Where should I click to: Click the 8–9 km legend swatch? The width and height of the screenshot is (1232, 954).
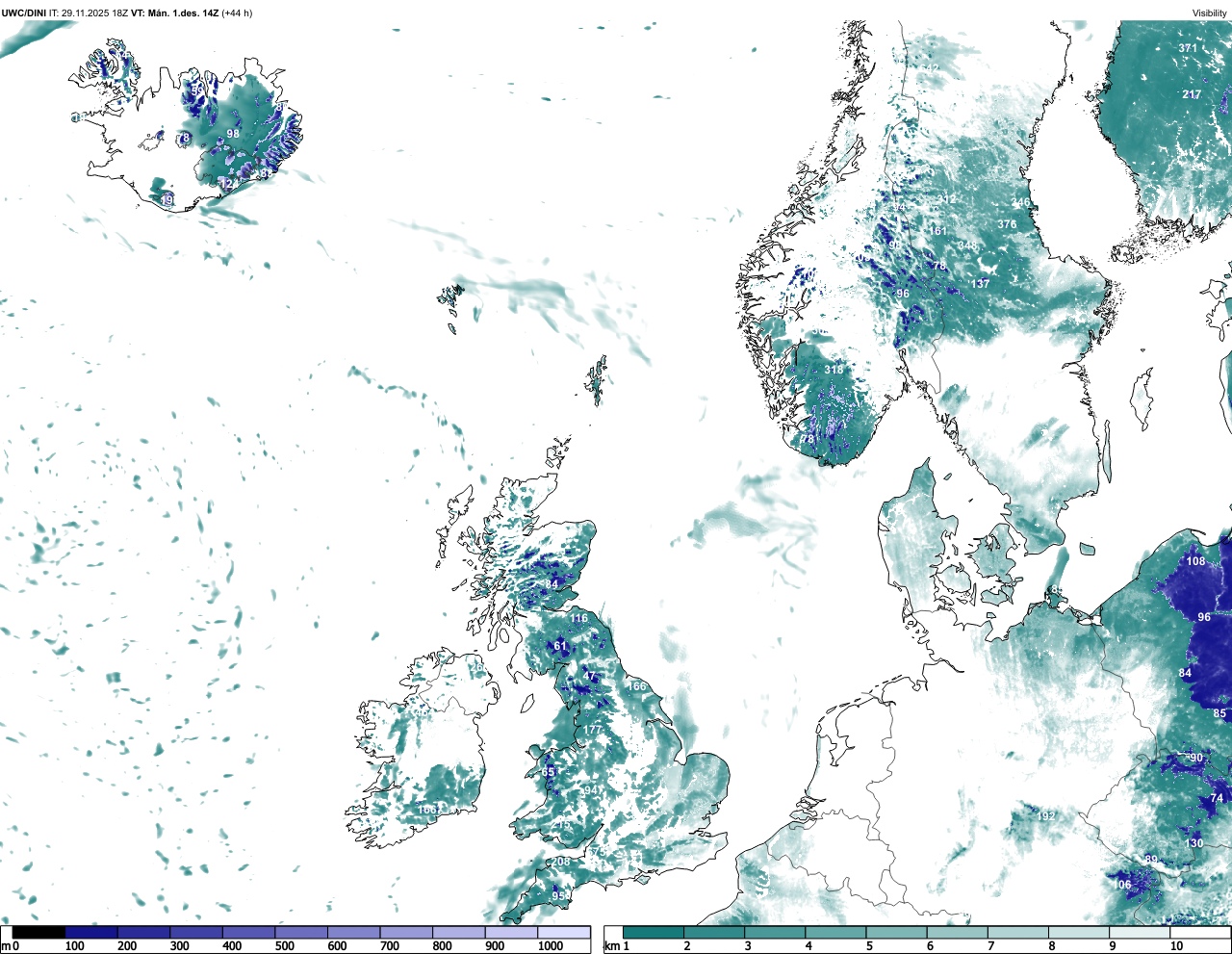(x=1081, y=933)
